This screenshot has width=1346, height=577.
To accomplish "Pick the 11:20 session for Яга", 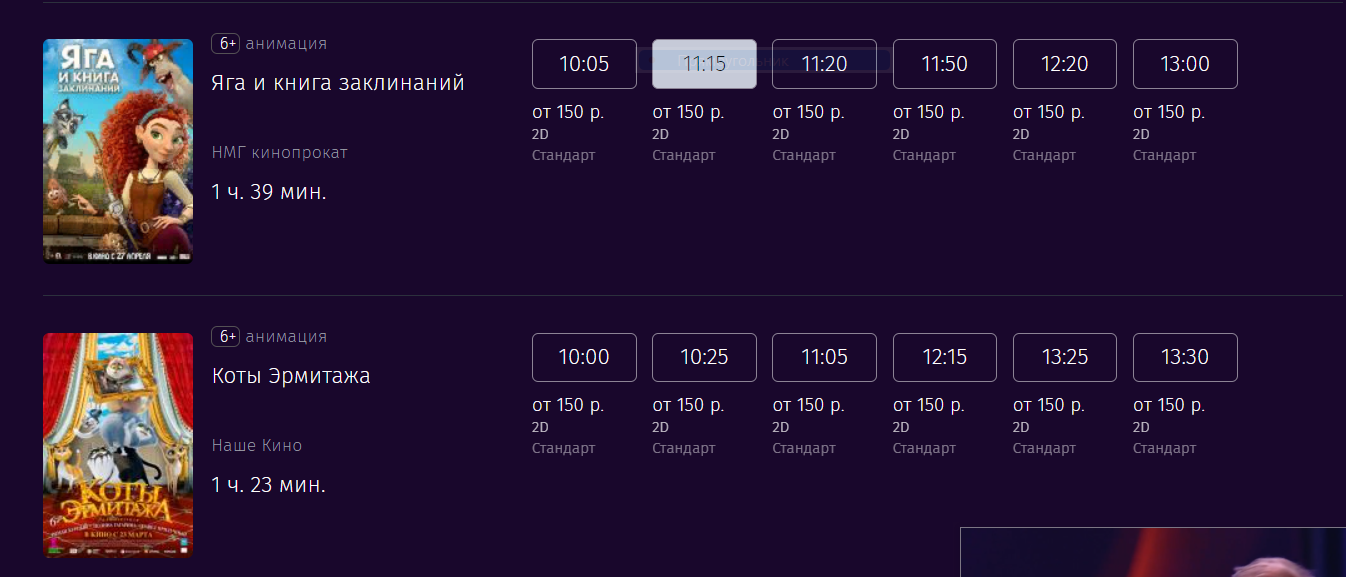I will click(824, 64).
